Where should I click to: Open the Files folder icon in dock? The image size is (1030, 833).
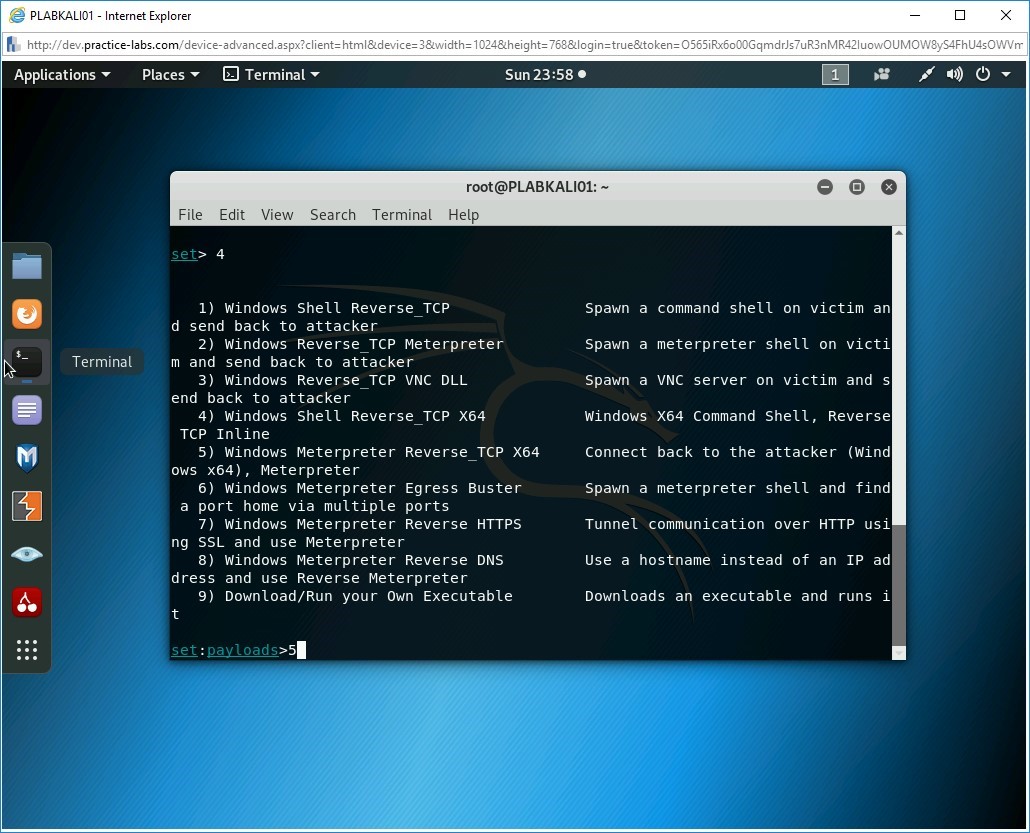(x=27, y=266)
